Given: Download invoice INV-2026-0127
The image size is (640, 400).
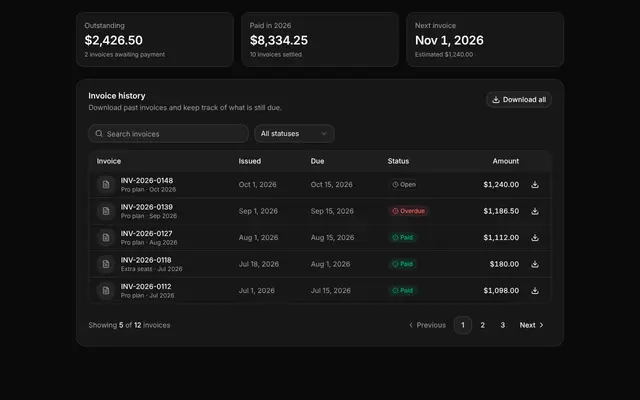Looking at the screenshot, I should pyautogui.click(x=535, y=238).
